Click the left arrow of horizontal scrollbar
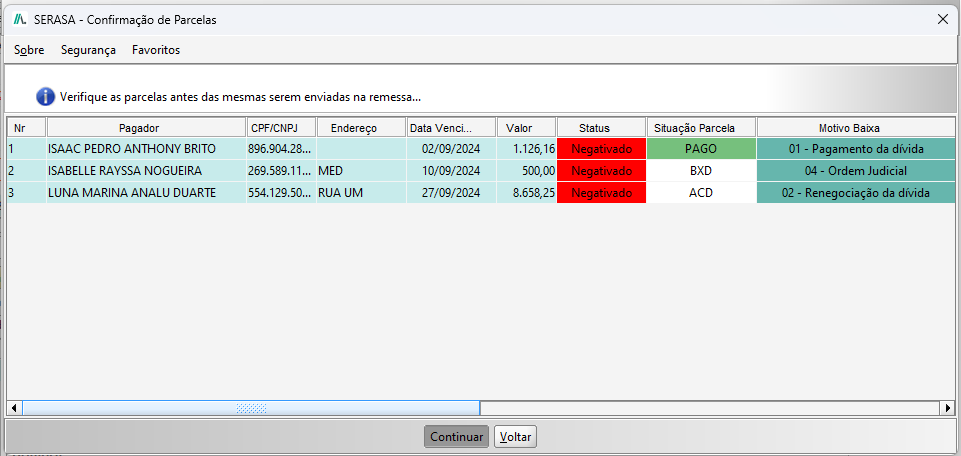 pyautogui.click(x=13, y=408)
